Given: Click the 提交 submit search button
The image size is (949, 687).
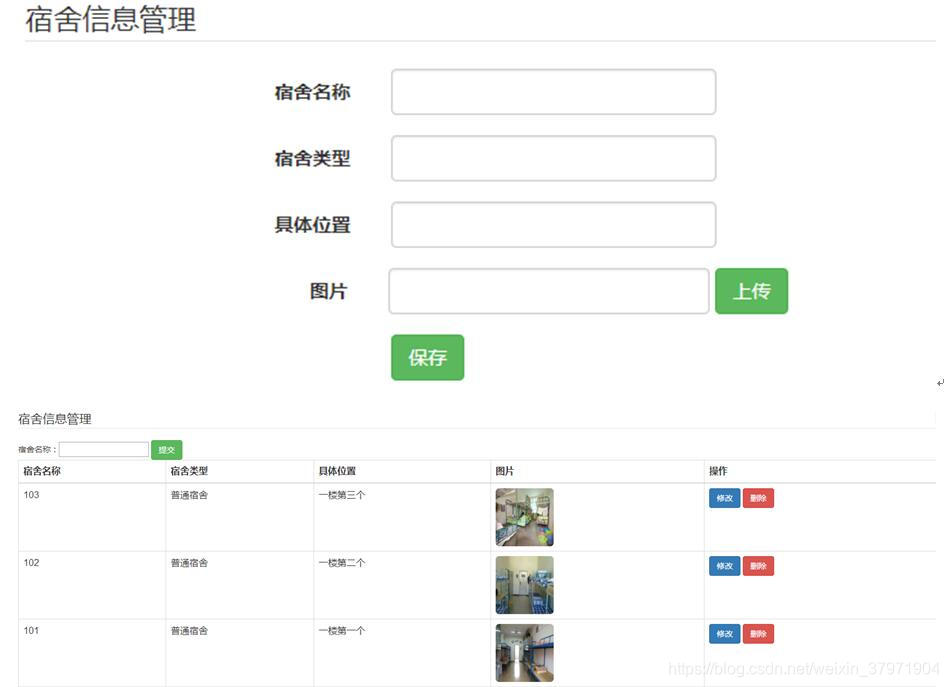Looking at the screenshot, I should [166, 449].
